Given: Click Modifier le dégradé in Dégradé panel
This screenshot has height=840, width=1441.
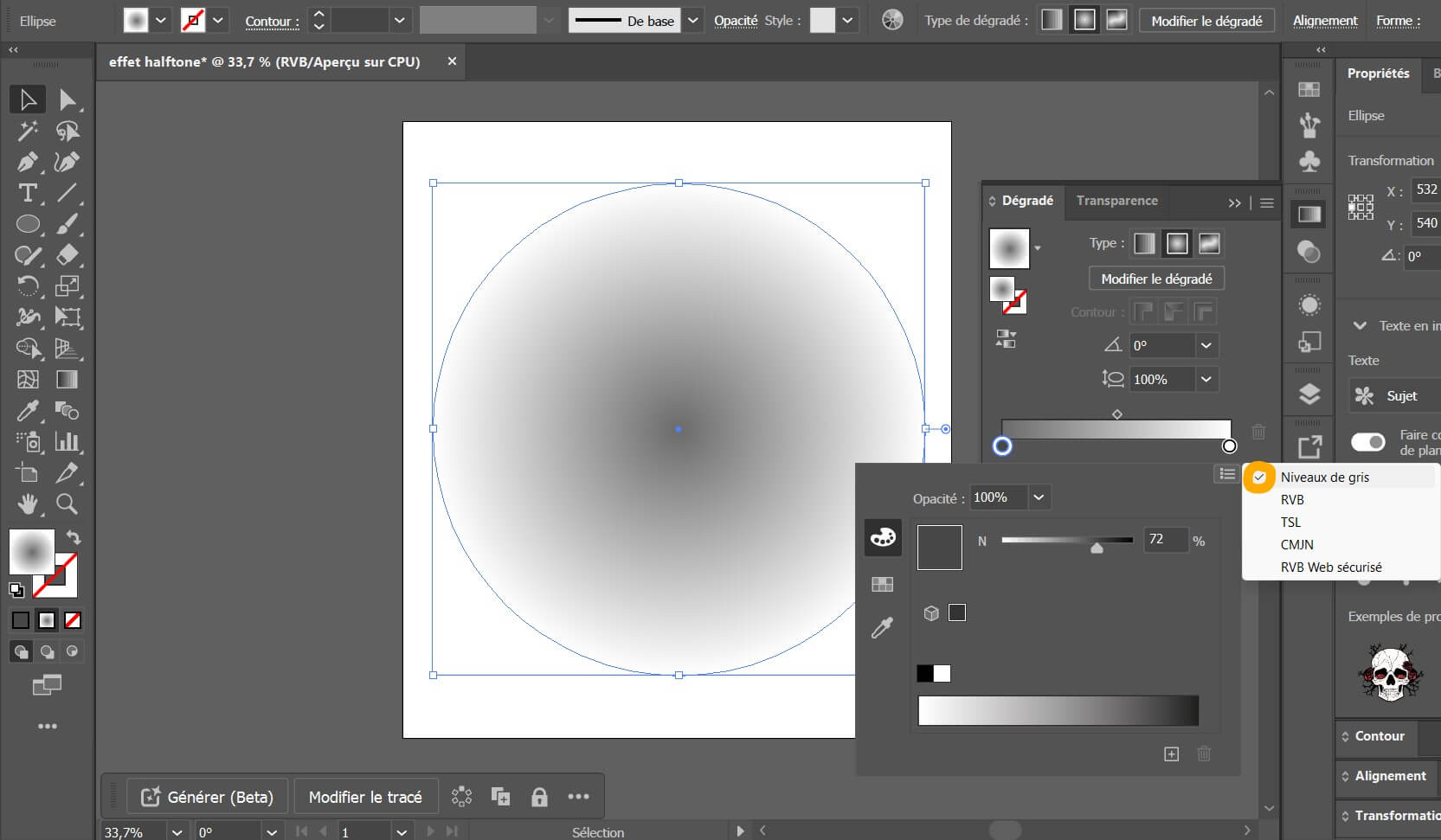Looking at the screenshot, I should 1156,279.
